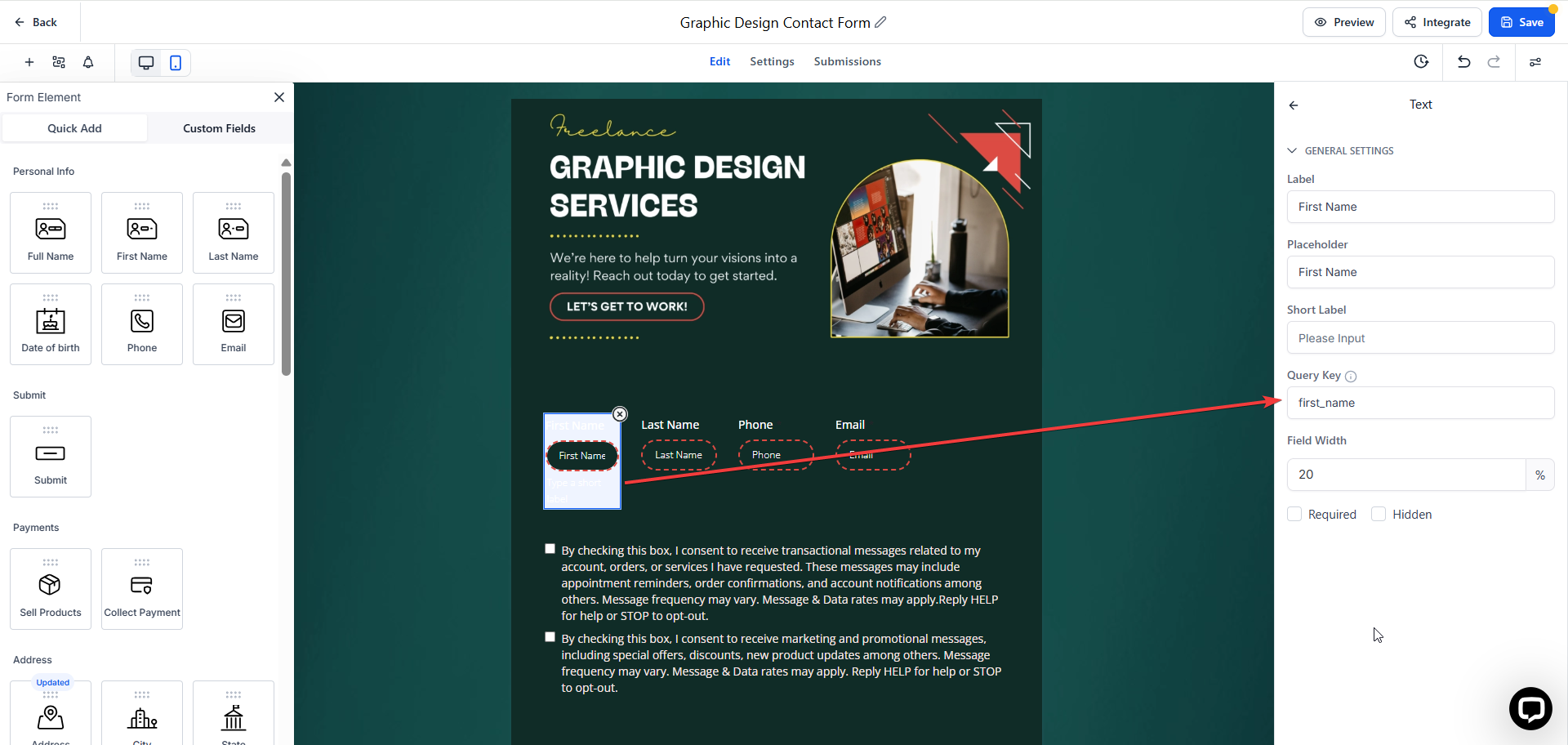This screenshot has height=745, width=1568.
Task: Click the Back arrow button
Action: pyautogui.click(x=35, y=22)
